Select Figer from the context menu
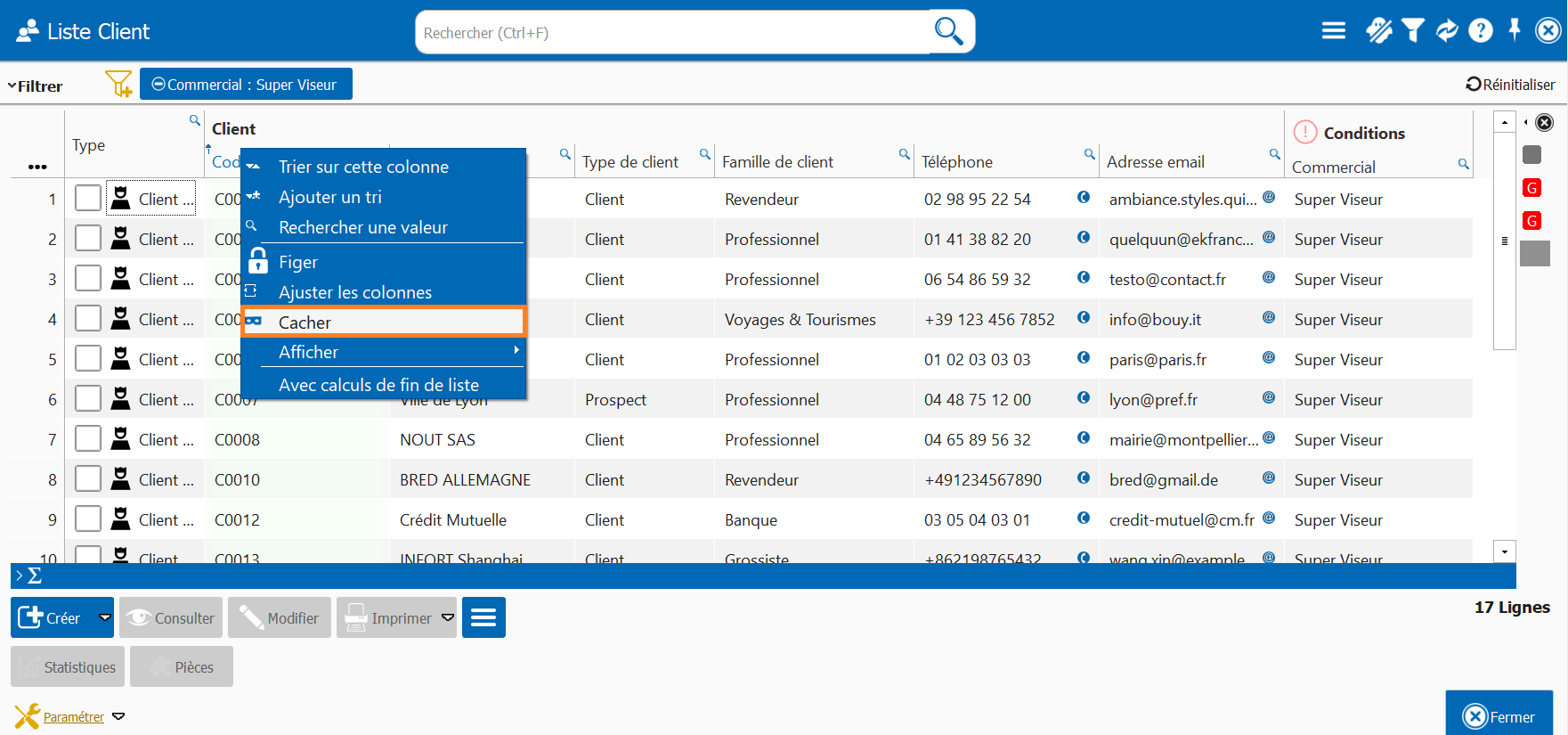The image size is (1568, 735). click(298, 262)
